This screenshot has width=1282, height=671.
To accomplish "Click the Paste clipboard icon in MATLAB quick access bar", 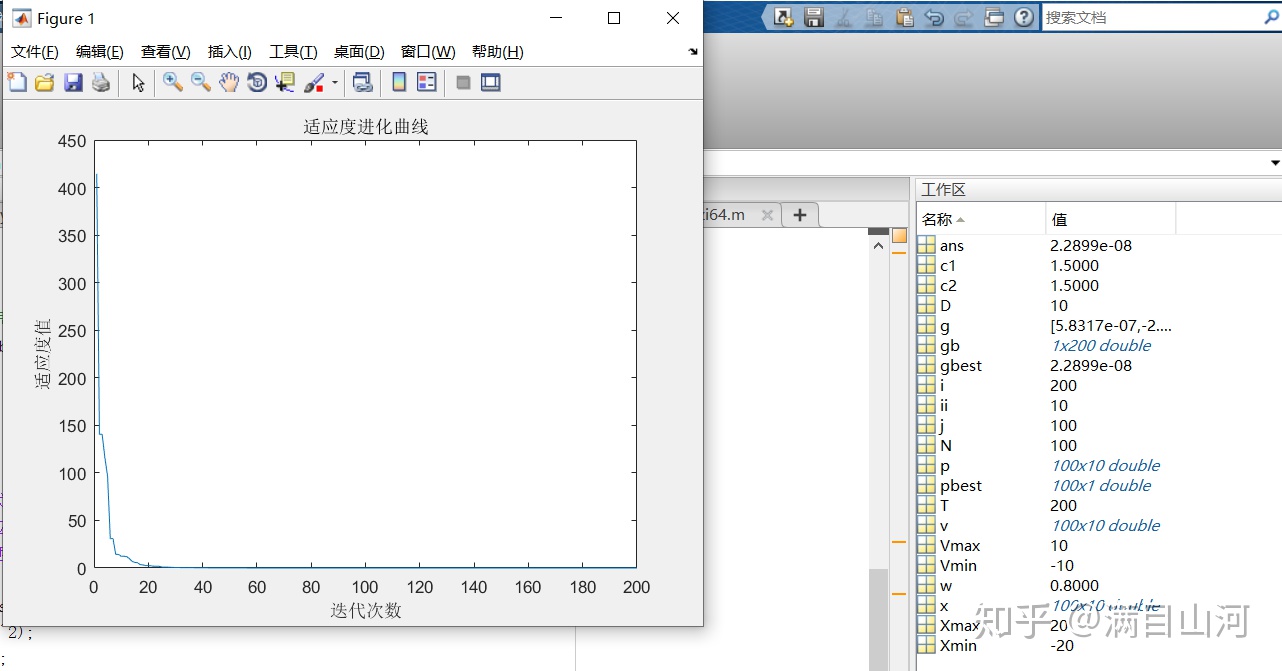I will (904, 17).
